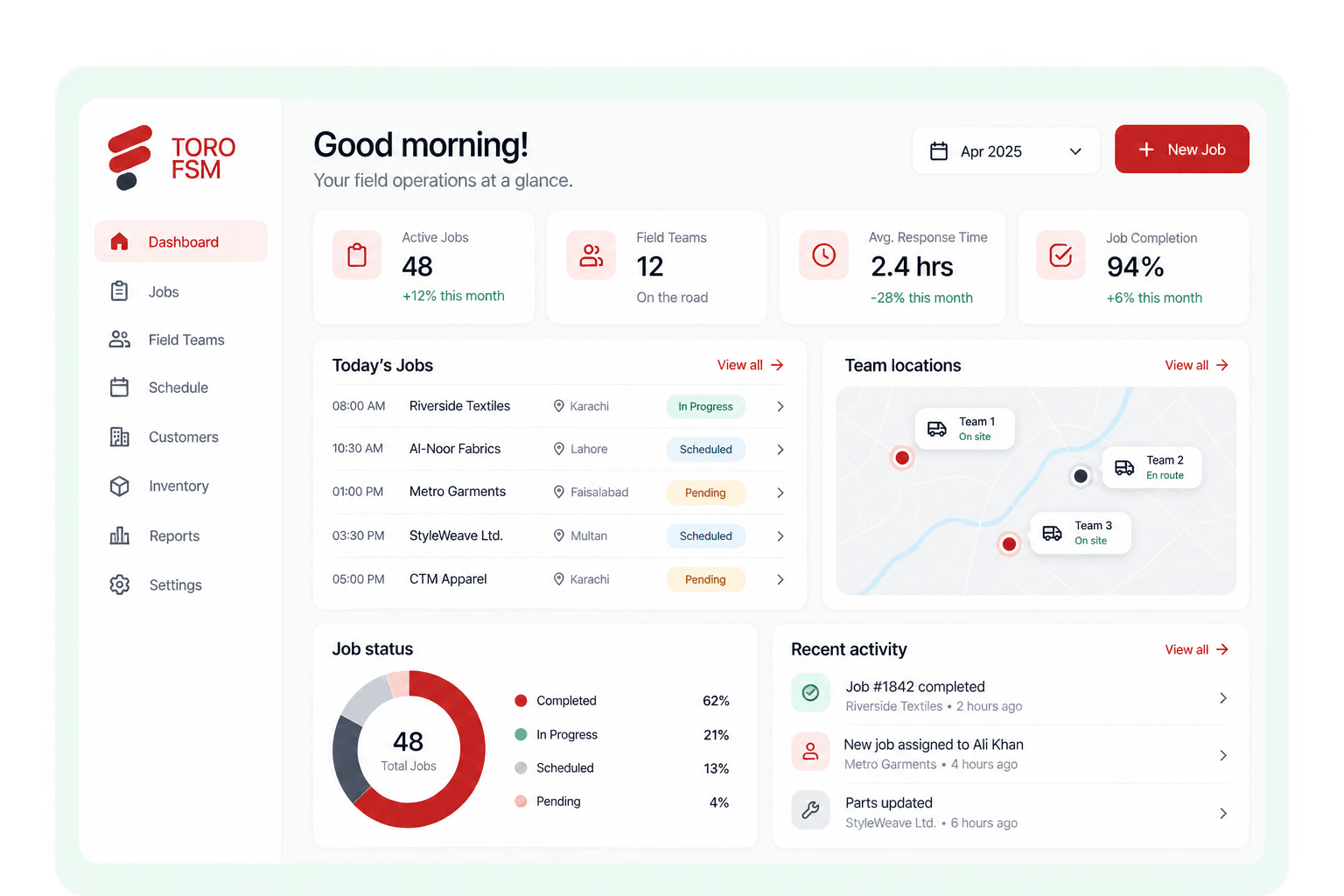Expand the Al-Noor Fabrics job row chevron
The image size is (1344, 896).
tap(780, 450)
